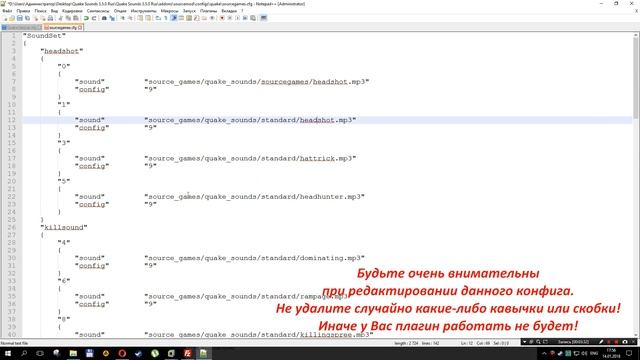Click the Close All toolbar icon
The width and height of the screenshot is (640, 360).
coord(42,18)
